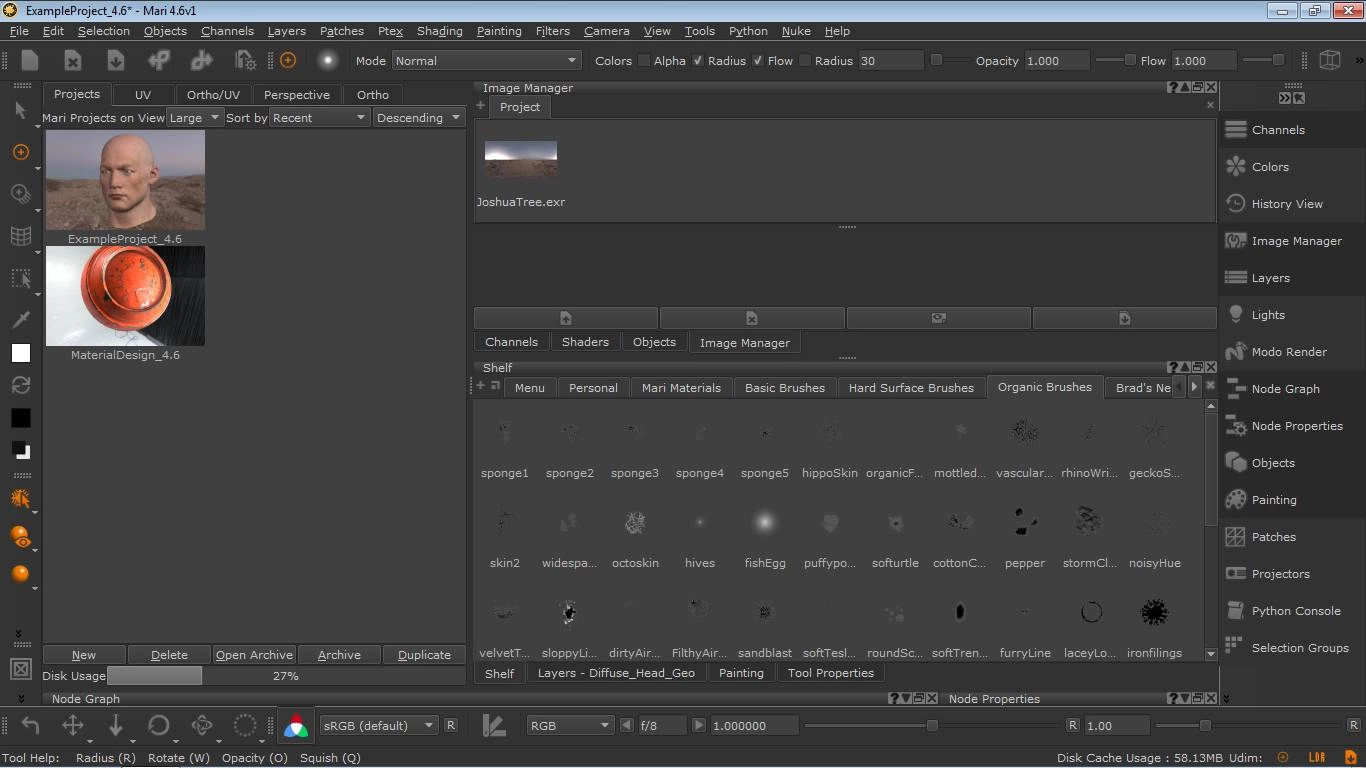Switch to the Shaders tab
The width and height of the screenshot is (1366, 768).
(585, 342)
